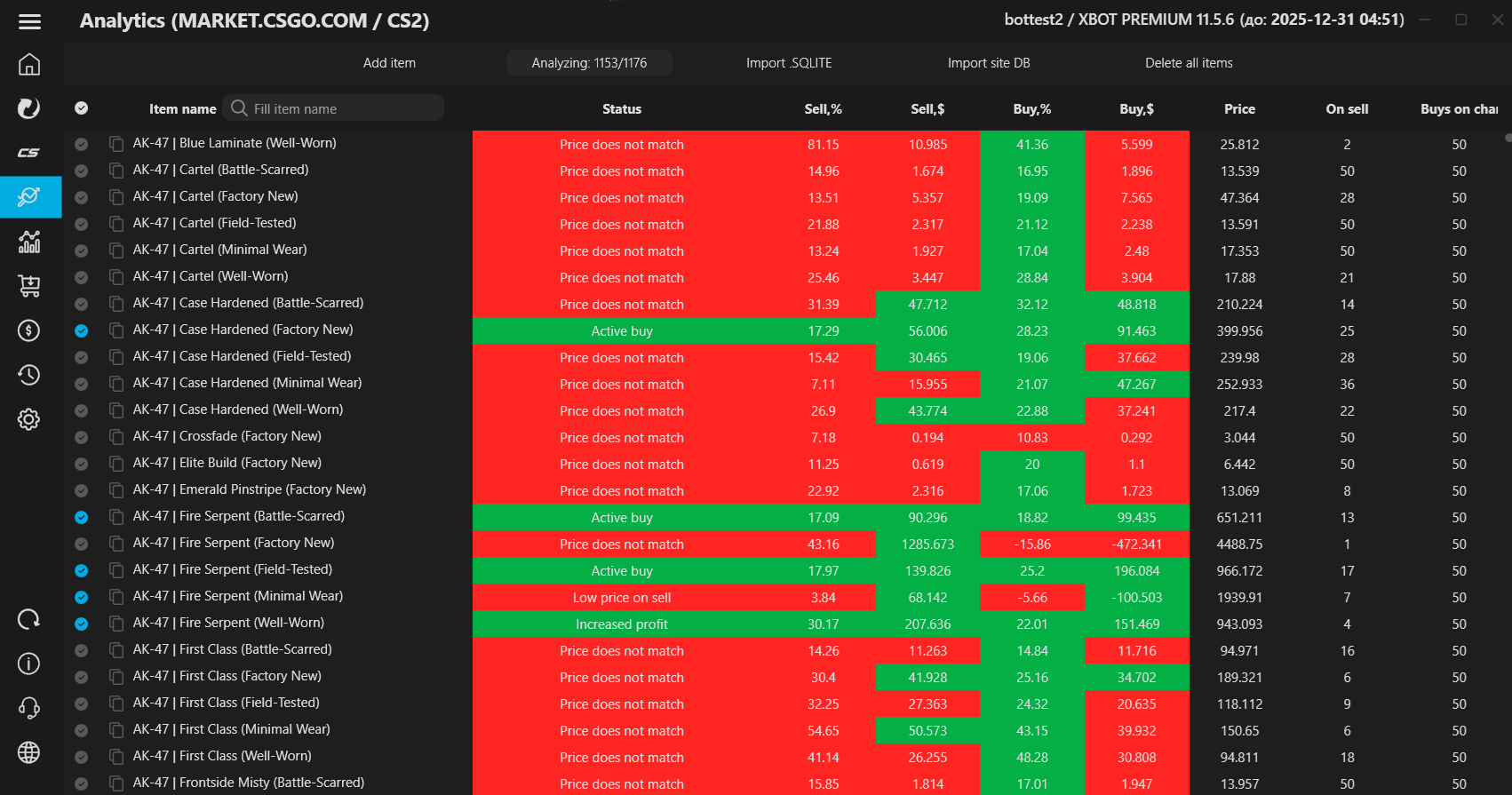
Task: Open the chart statistics sidebar icon
Action: (x=29, y=242)
